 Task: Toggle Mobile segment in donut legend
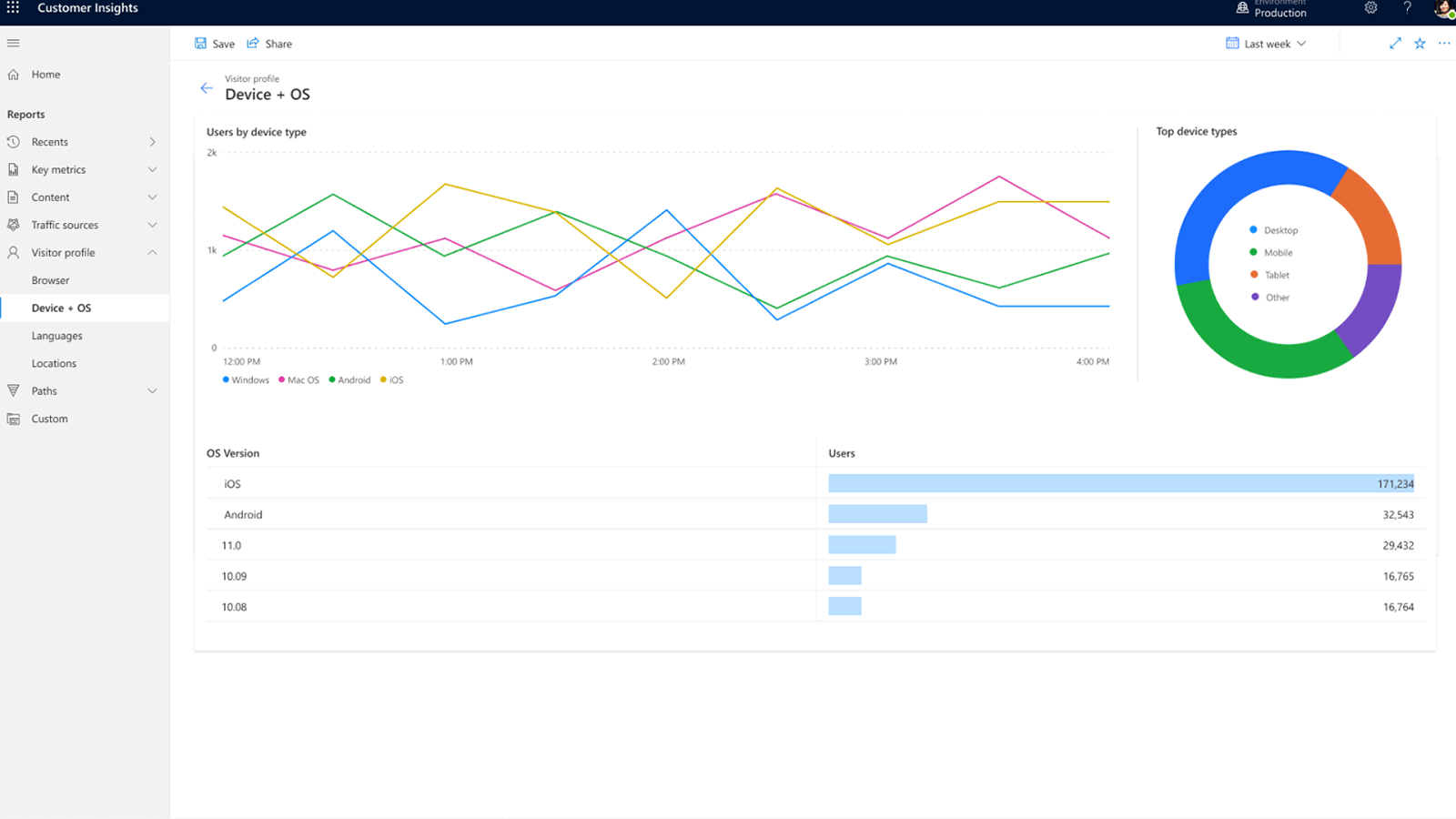[1271, 253]
